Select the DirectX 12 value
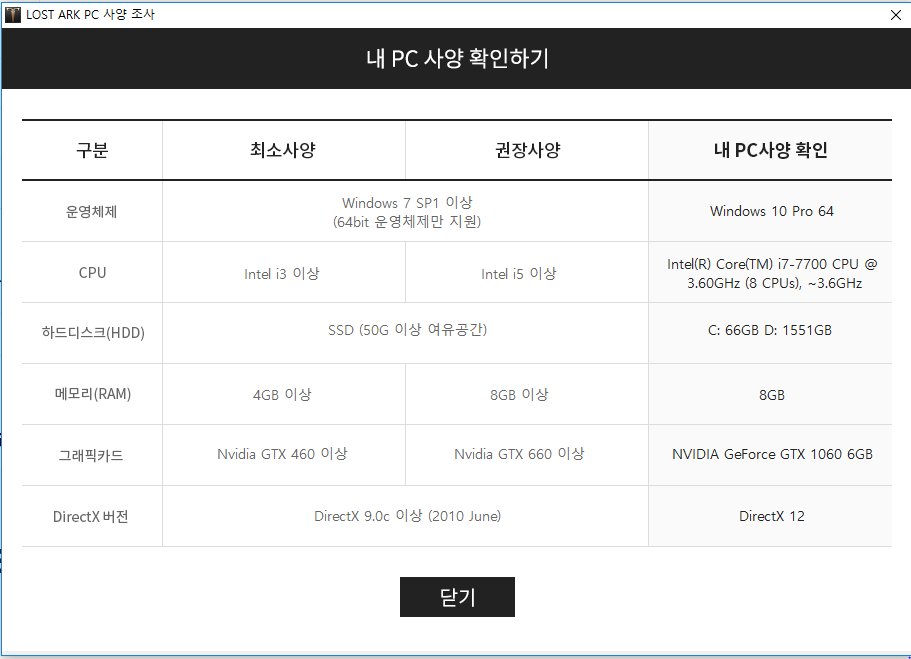 coord(771,516)
